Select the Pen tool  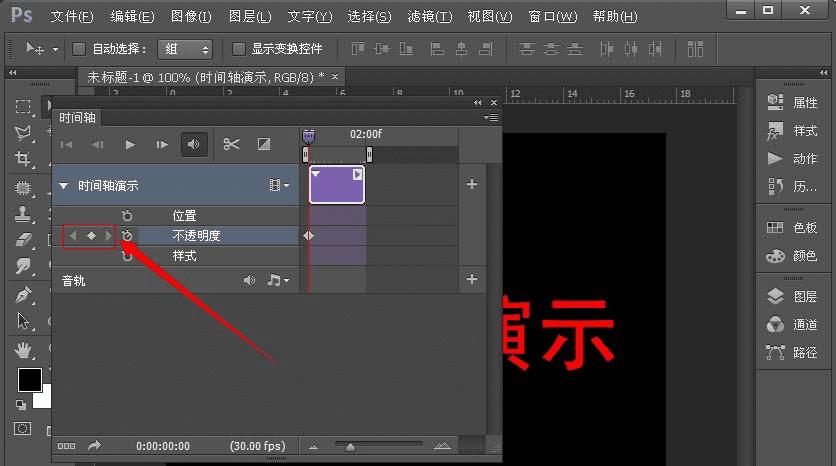(23, 294)
